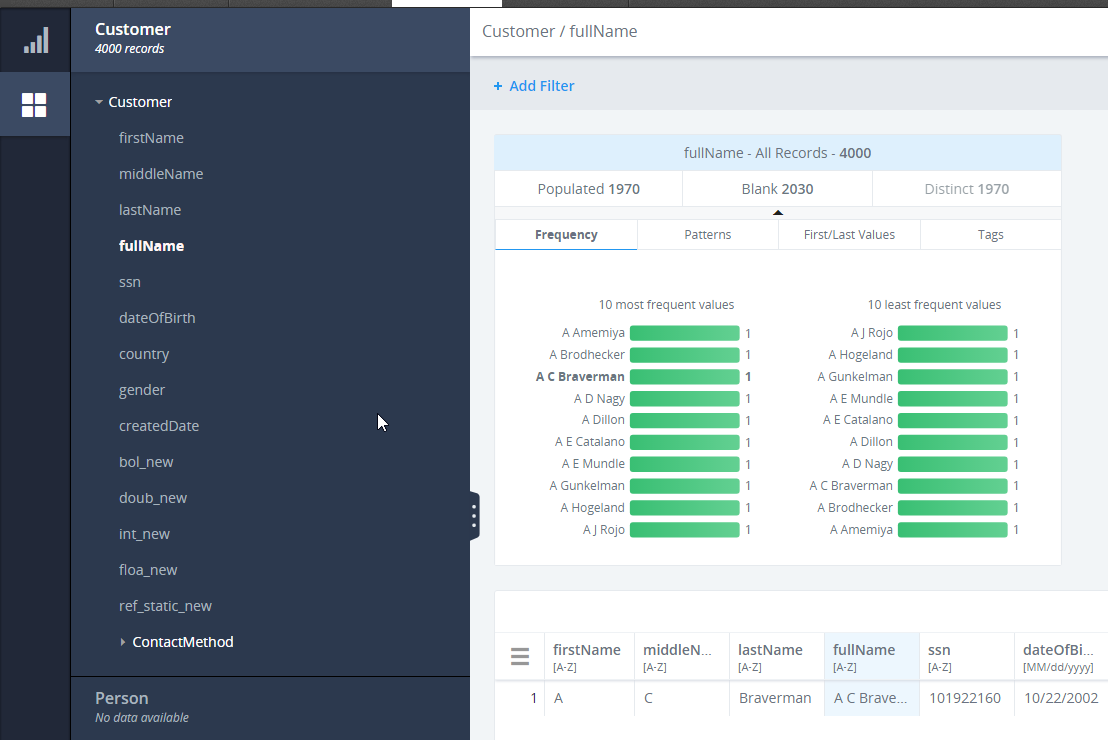Click the ssn column header in table

click(966, 657)
